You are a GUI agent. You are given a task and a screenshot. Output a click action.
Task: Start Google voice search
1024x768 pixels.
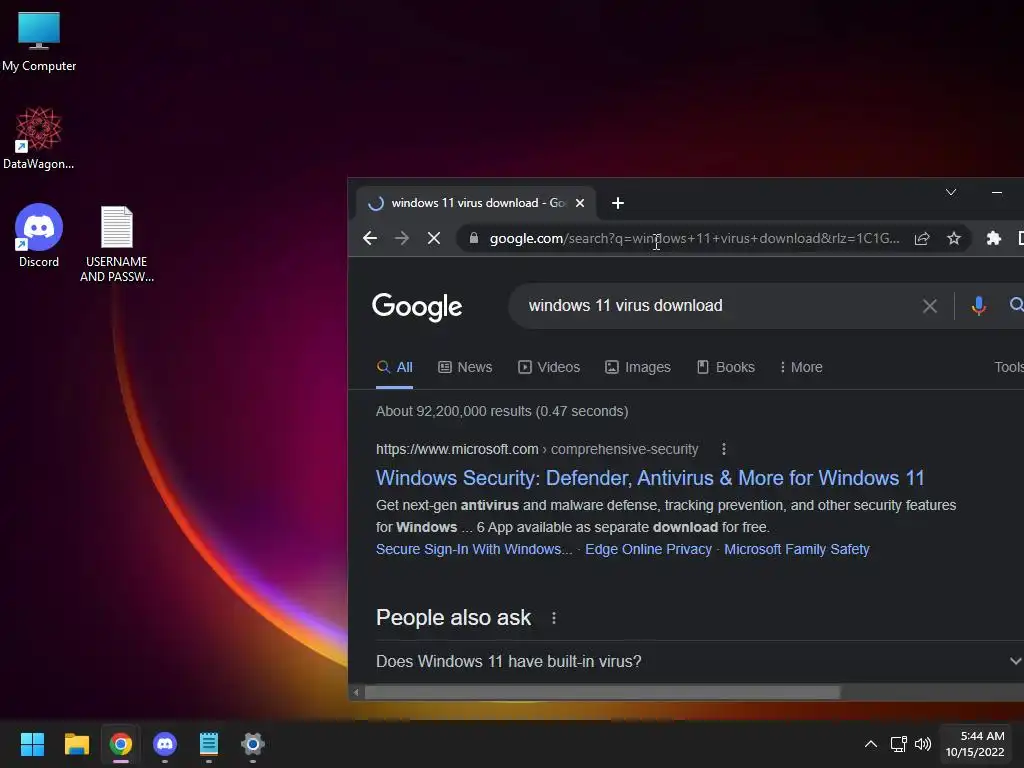click(x=978, y=306)
